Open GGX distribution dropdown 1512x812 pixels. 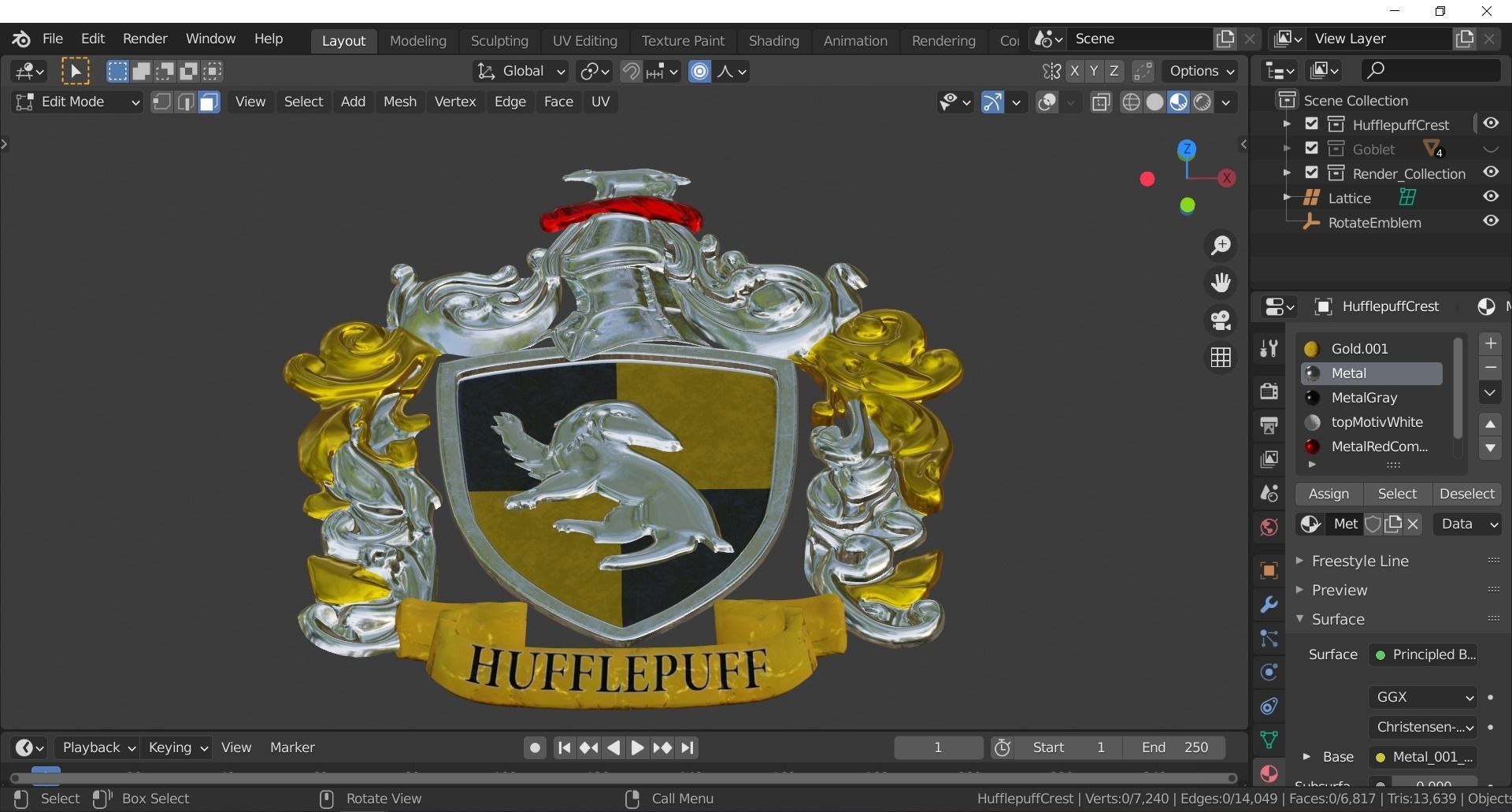point(1422,698)
